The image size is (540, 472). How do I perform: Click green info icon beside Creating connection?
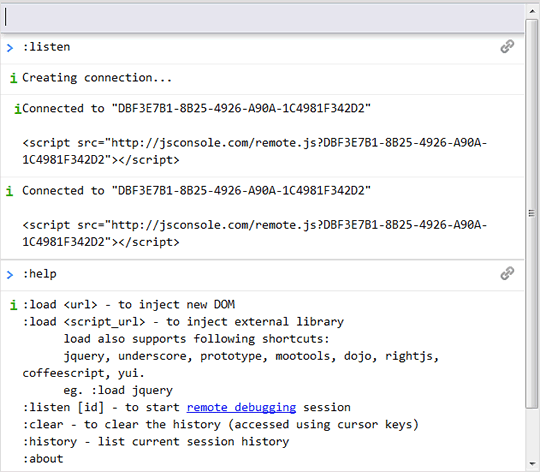point(13,78)
